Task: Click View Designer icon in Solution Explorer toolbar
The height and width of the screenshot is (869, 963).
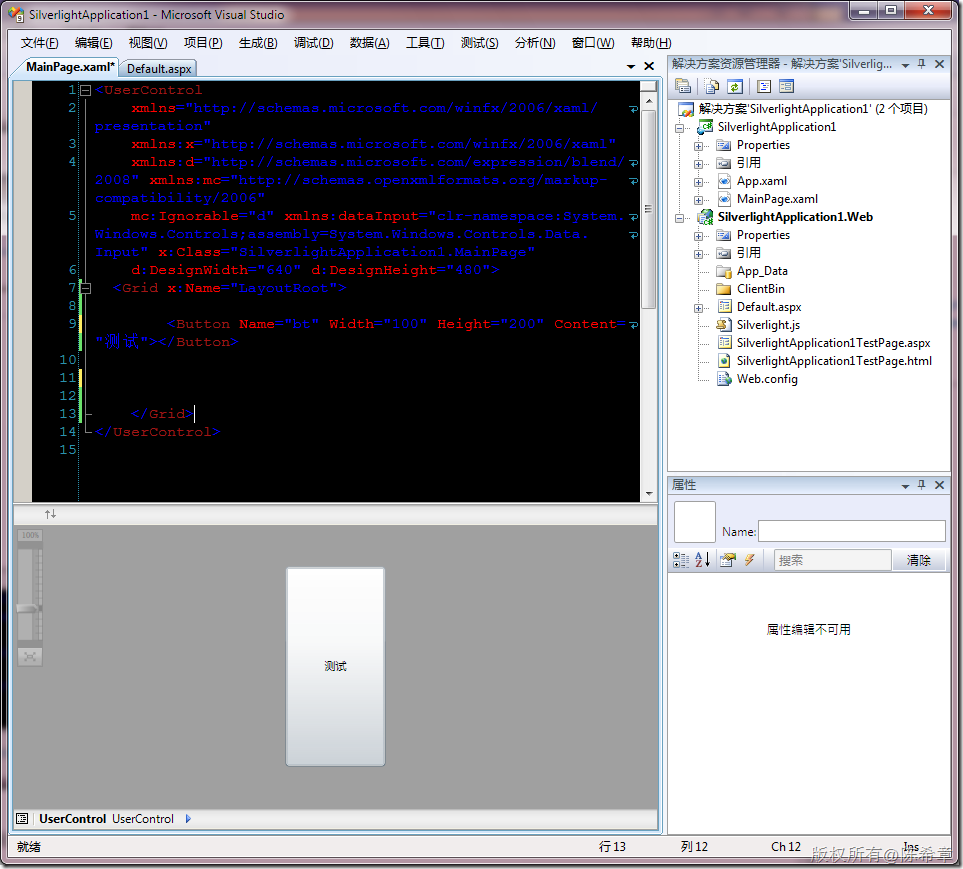Action: 787,86
